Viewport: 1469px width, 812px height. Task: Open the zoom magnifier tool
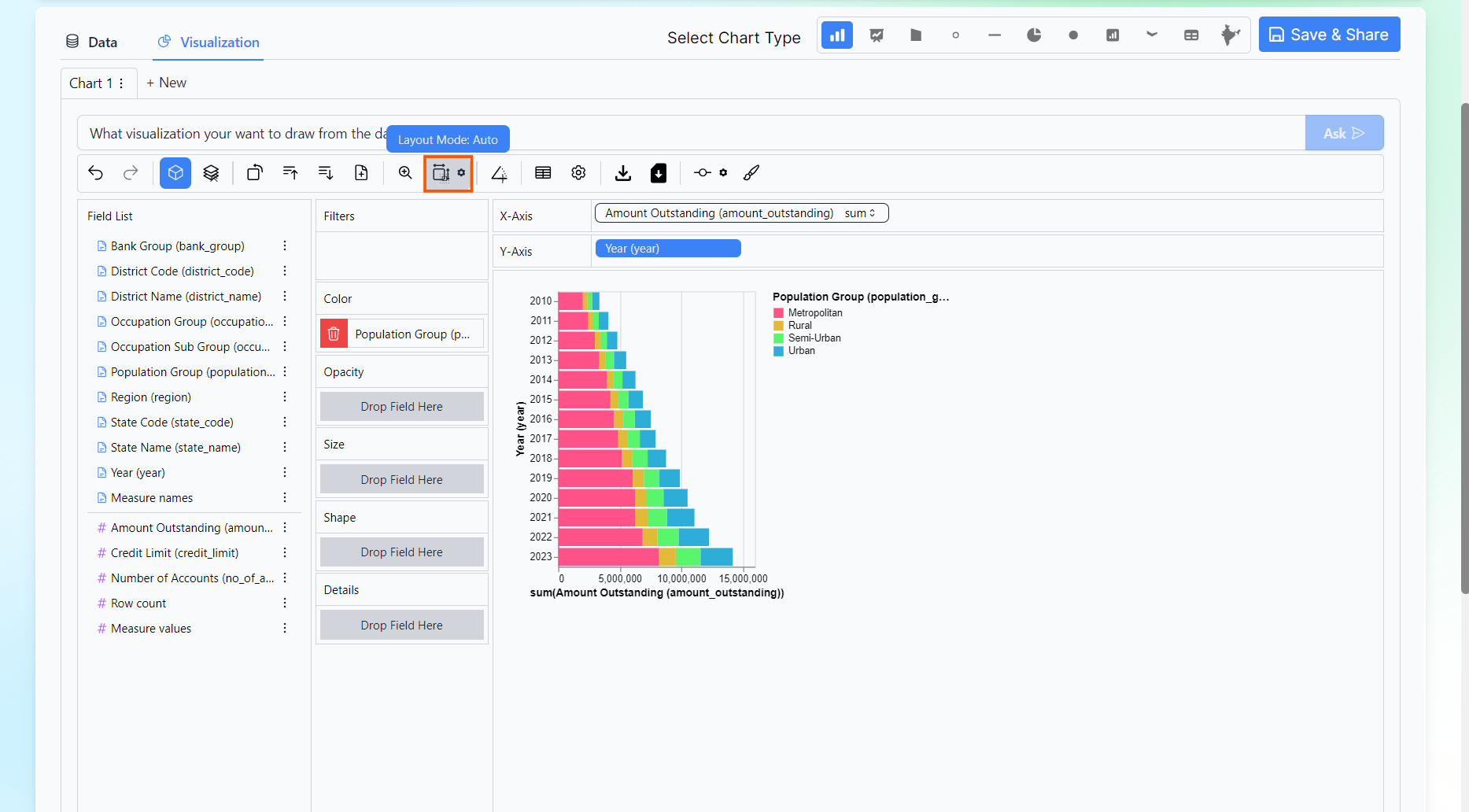click(405, 173)
